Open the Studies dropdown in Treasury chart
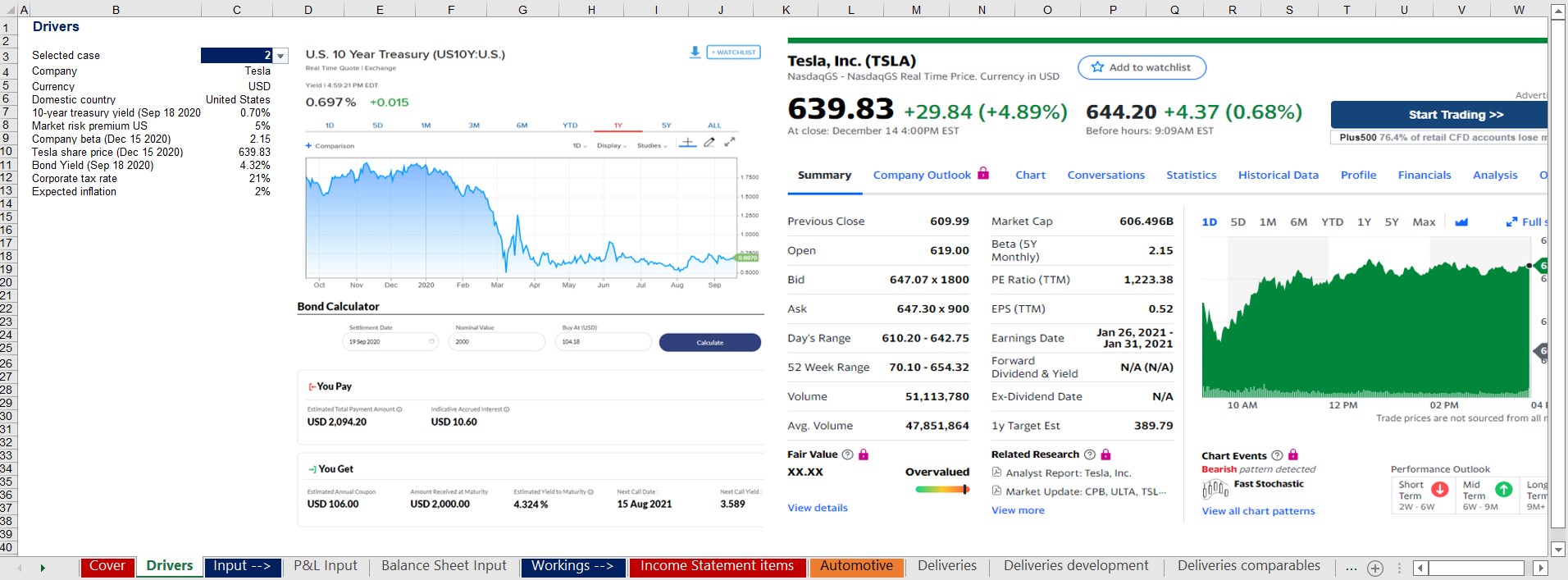The image size is (1568, 580). point(652,146)
